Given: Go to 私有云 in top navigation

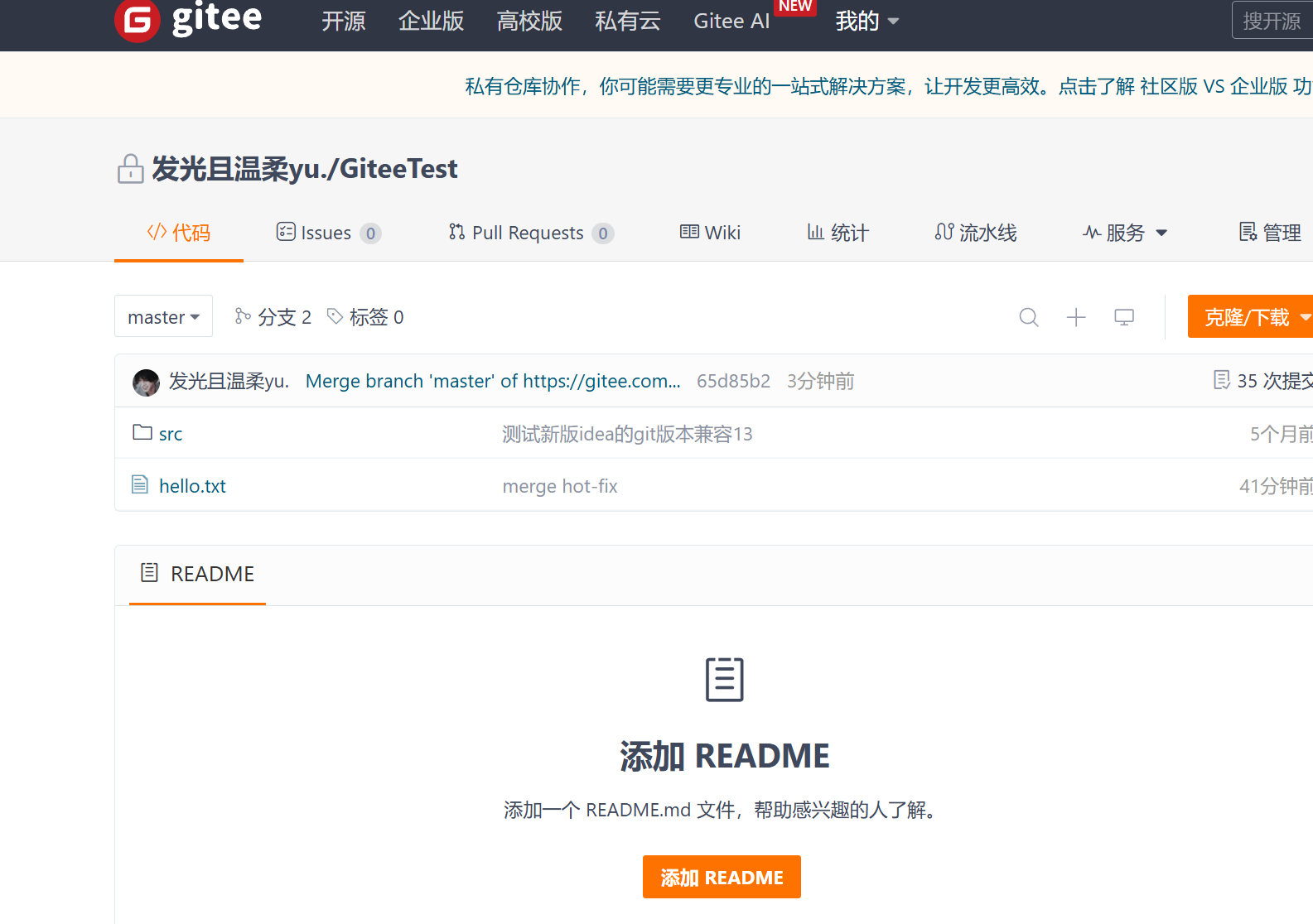Looking at the screenshot, I should click(x=628, y=21).
